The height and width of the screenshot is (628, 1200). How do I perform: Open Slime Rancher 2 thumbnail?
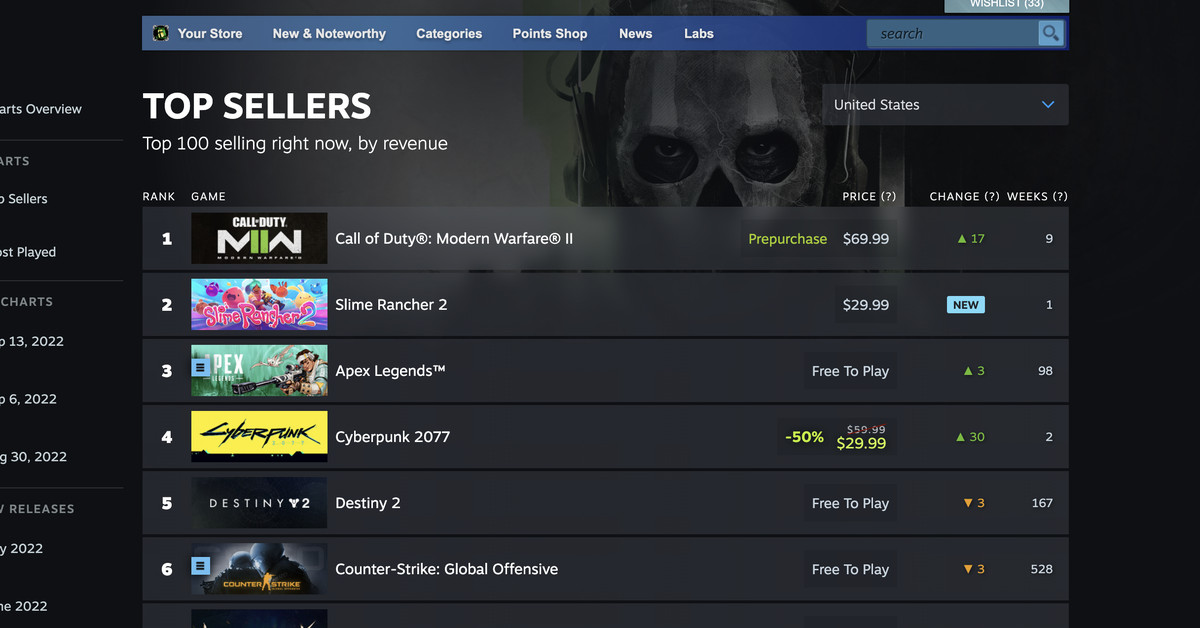[x=259, y=304]
